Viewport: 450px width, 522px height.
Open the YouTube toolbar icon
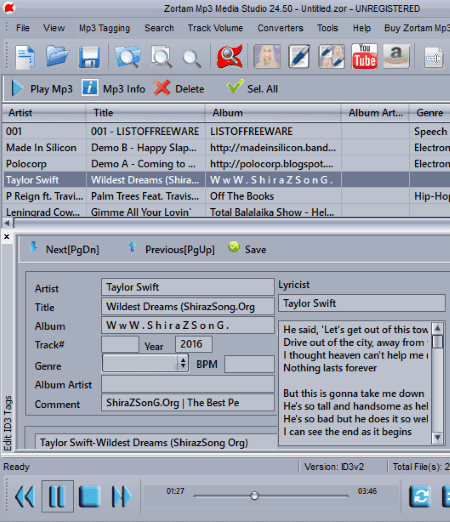pos(364,56)
